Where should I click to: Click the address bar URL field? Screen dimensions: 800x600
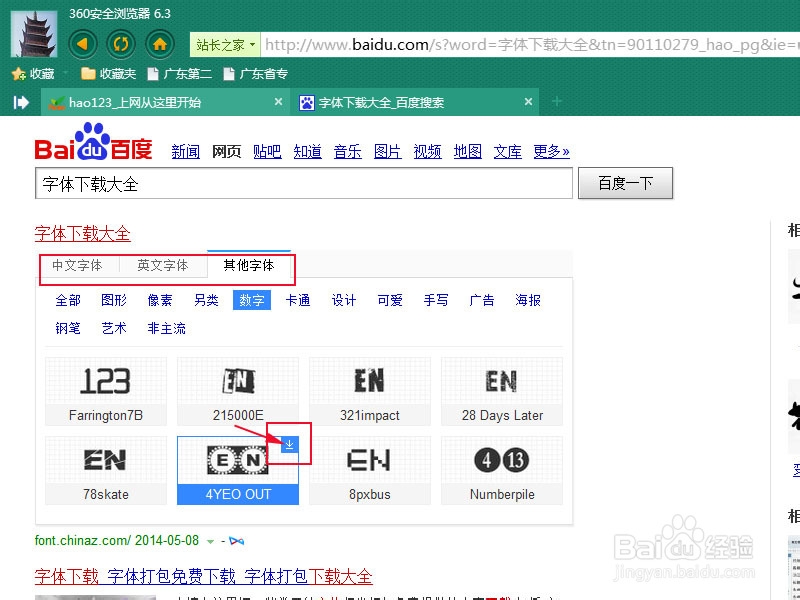pyautogui.click(x=531, y=45)
